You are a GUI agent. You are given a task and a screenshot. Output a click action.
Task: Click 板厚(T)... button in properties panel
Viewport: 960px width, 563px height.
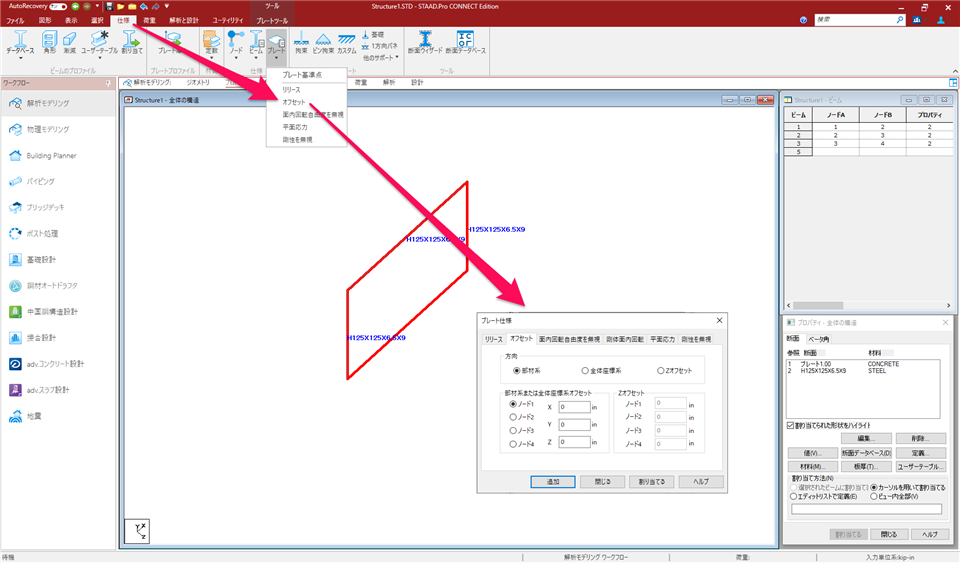tap(866, 467)
